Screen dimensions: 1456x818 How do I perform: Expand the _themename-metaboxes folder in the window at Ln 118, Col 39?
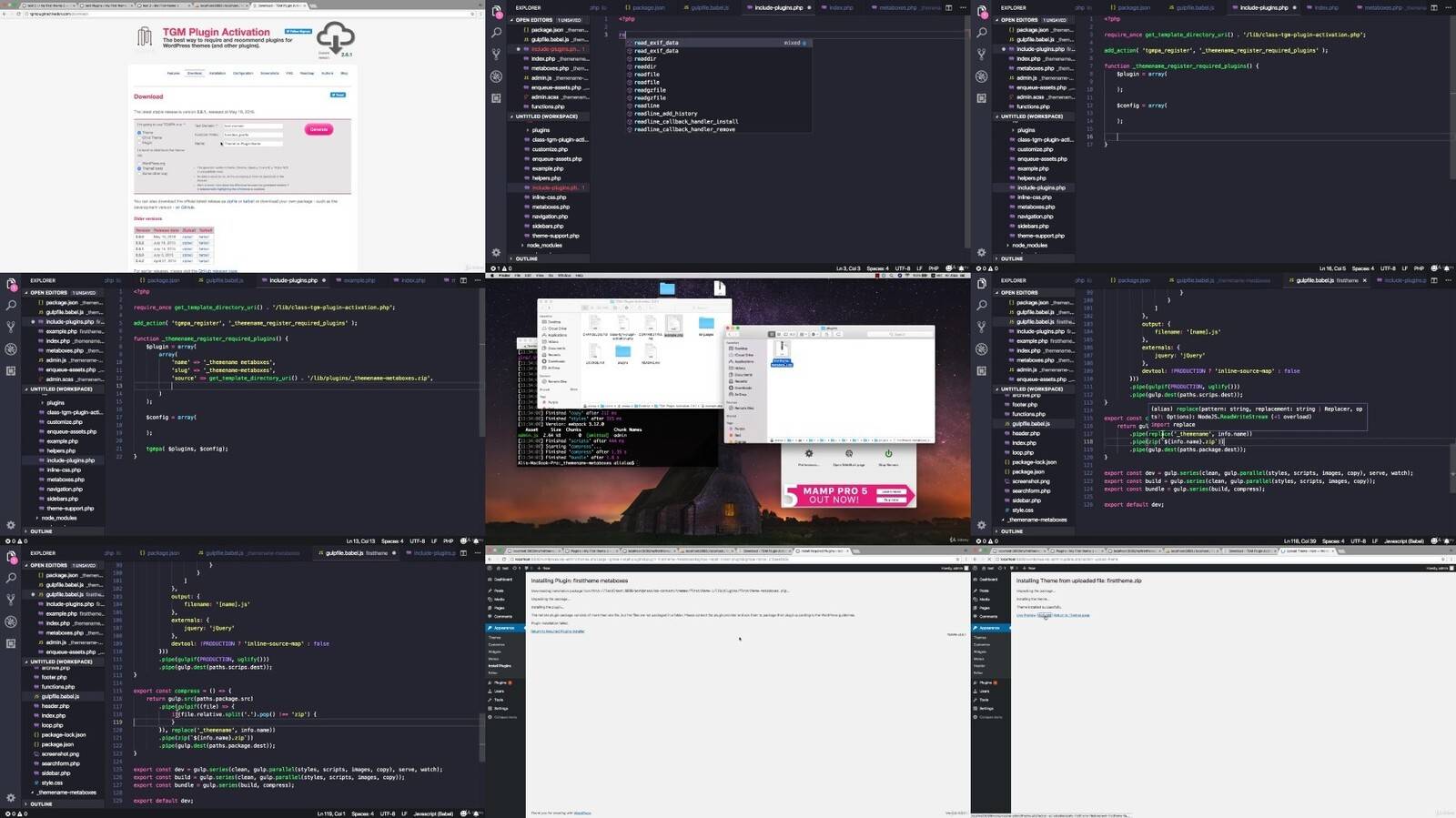(1036, 520)
